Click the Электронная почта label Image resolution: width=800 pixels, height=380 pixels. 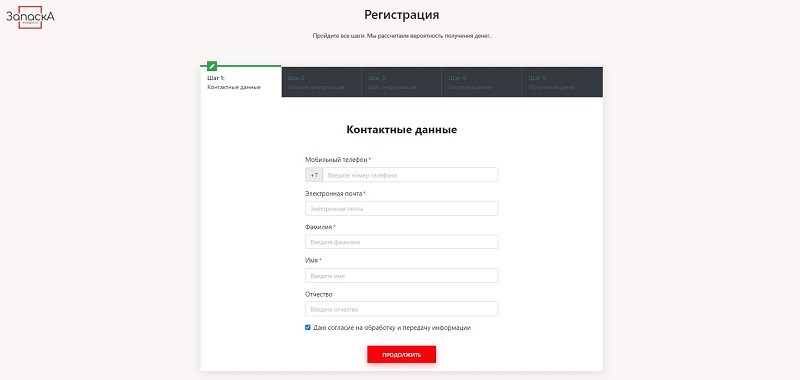pyautogui.click(x=334, y=194)
